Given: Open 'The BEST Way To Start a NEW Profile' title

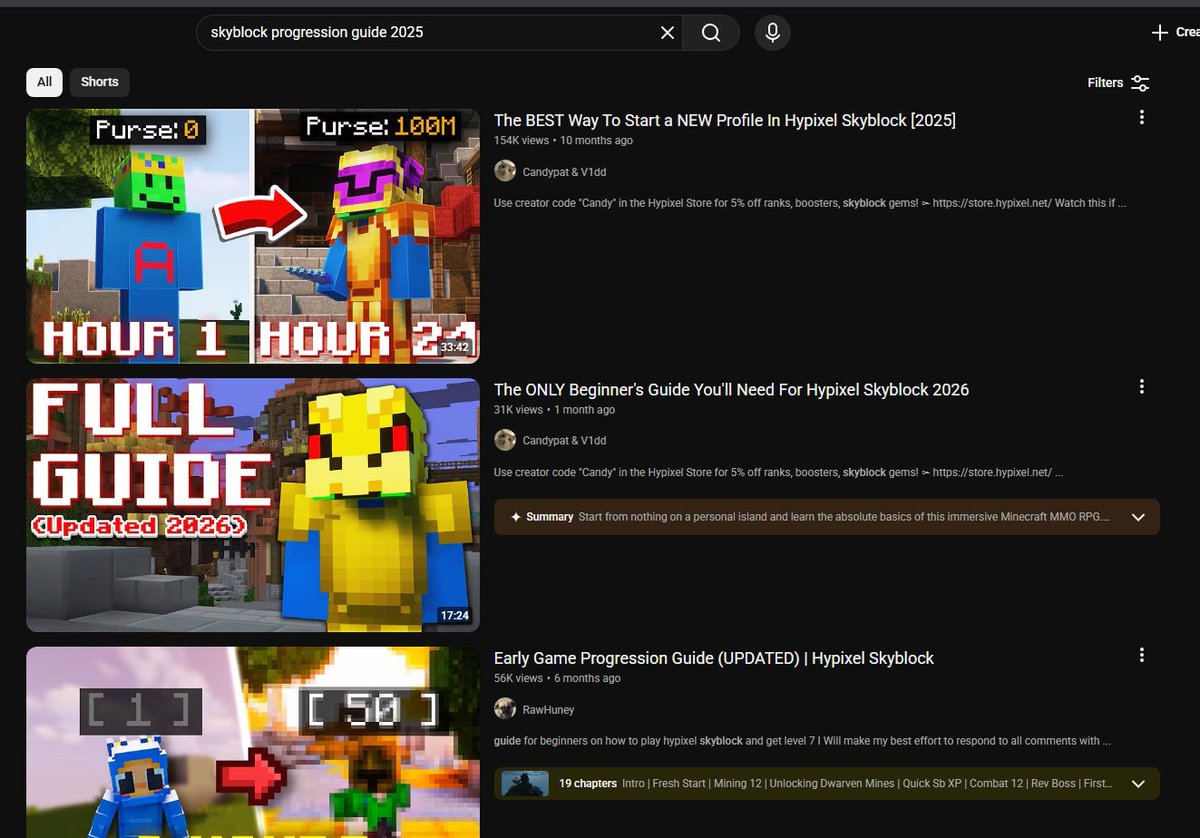Looking at the screenshot, I should tap(725, 120).
